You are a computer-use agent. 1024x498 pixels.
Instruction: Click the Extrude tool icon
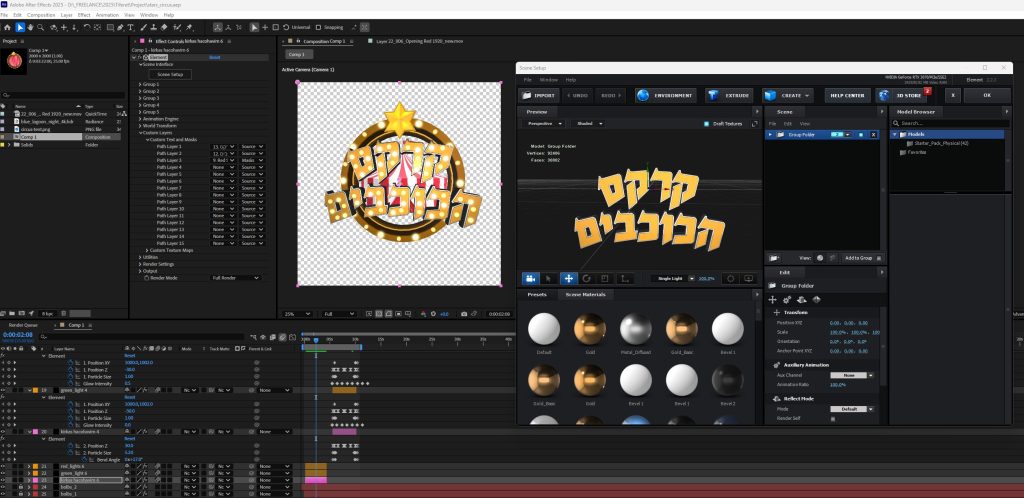pyautogui.click(x=726, y=95)
